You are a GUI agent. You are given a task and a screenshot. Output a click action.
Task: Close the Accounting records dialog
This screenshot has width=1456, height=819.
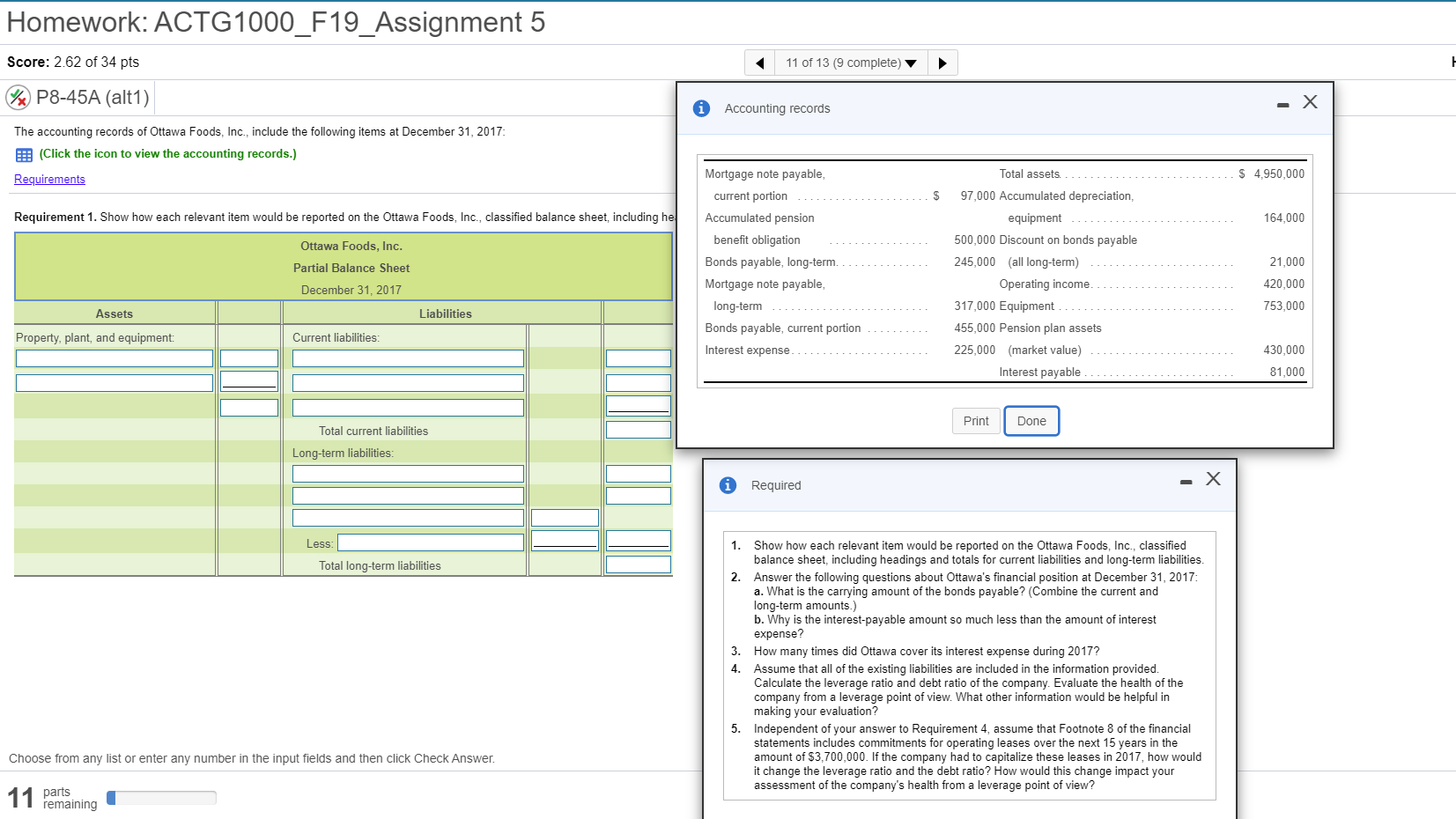click(1310, 102)
